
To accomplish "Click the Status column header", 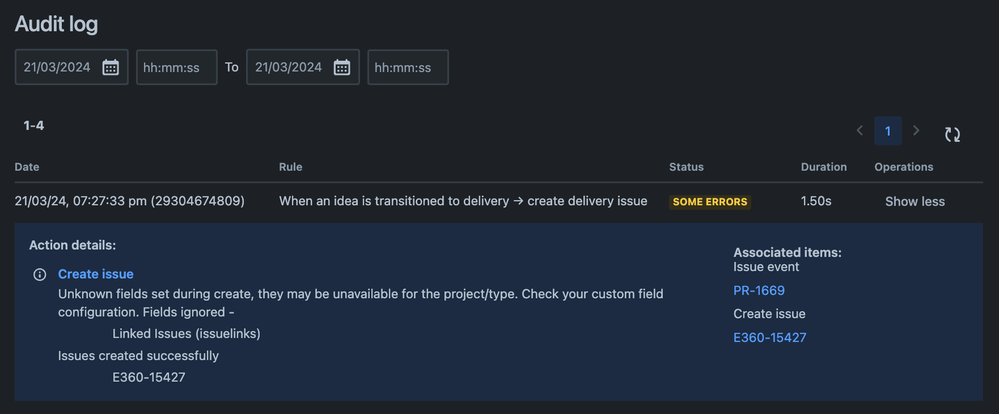I will click(686, 167).
